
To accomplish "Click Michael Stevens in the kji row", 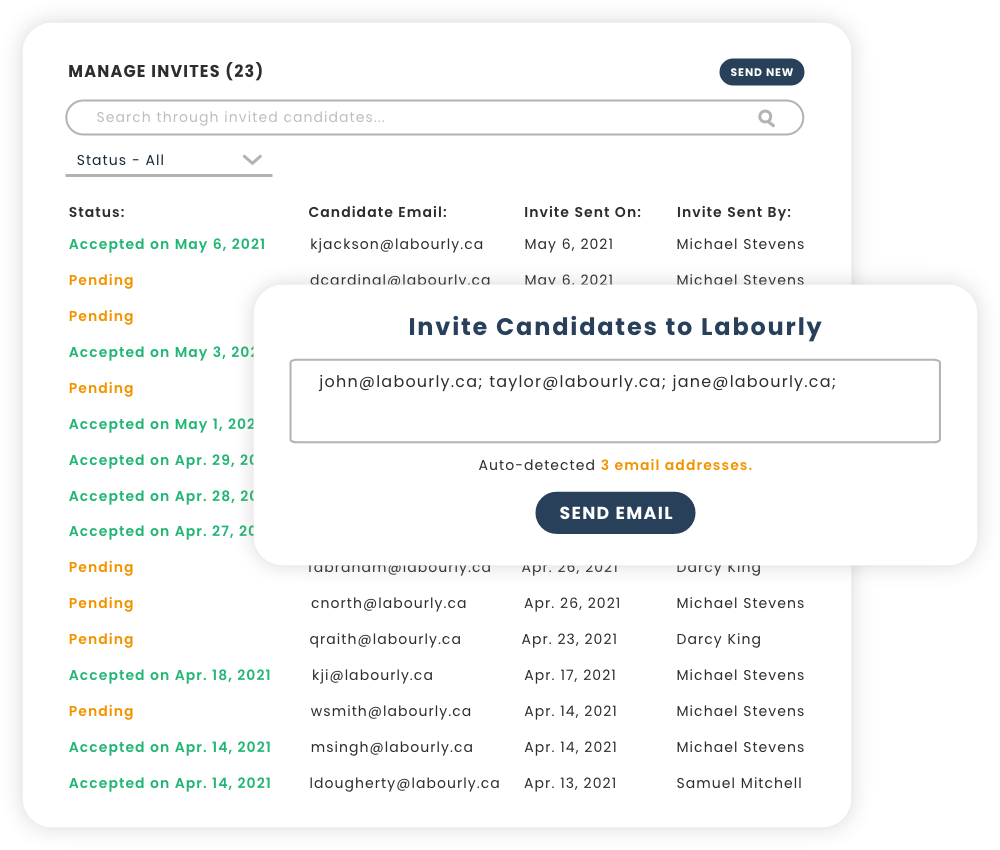I will [x=740, y=675].
